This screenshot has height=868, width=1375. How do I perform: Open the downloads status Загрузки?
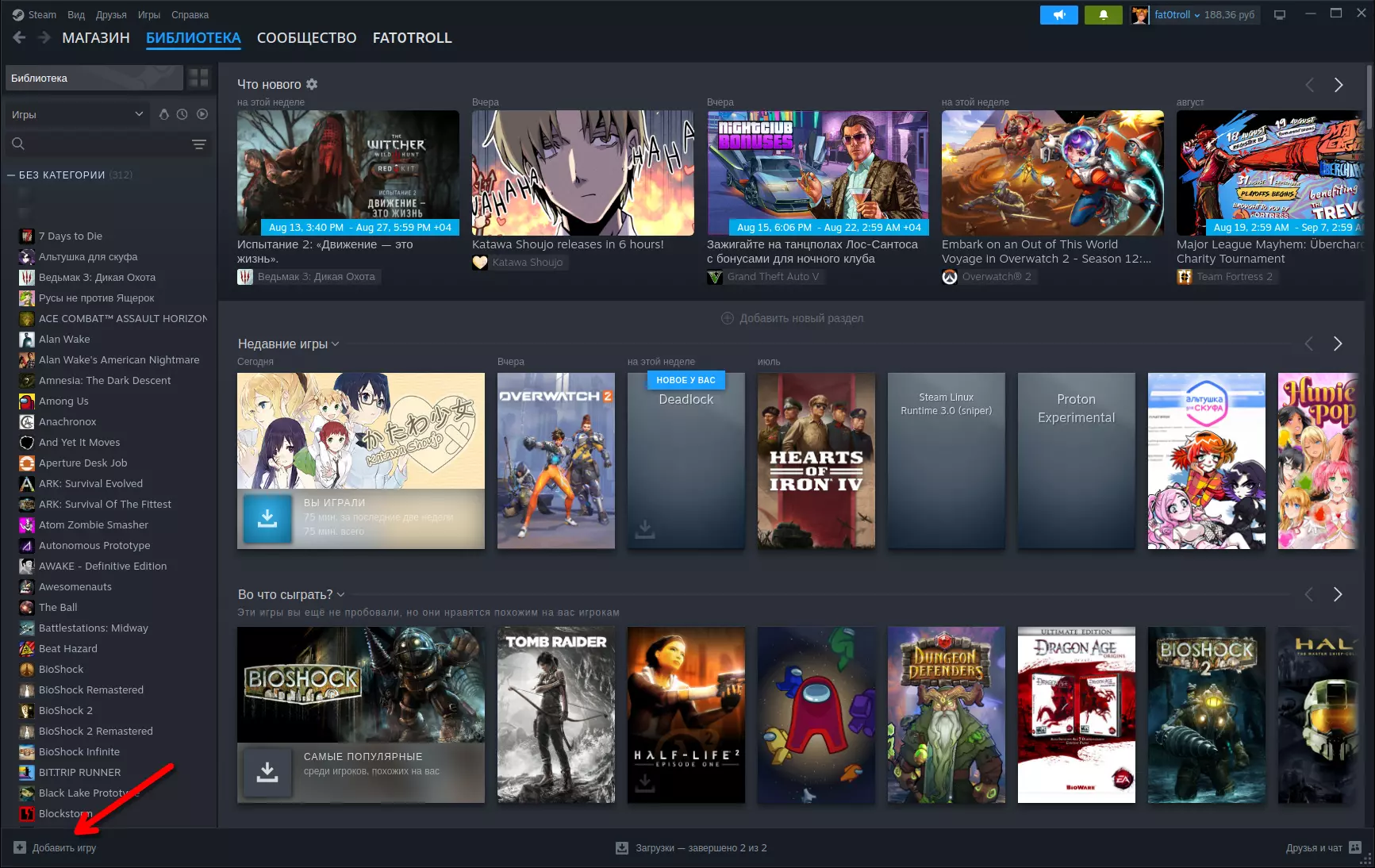pos(691,848)
